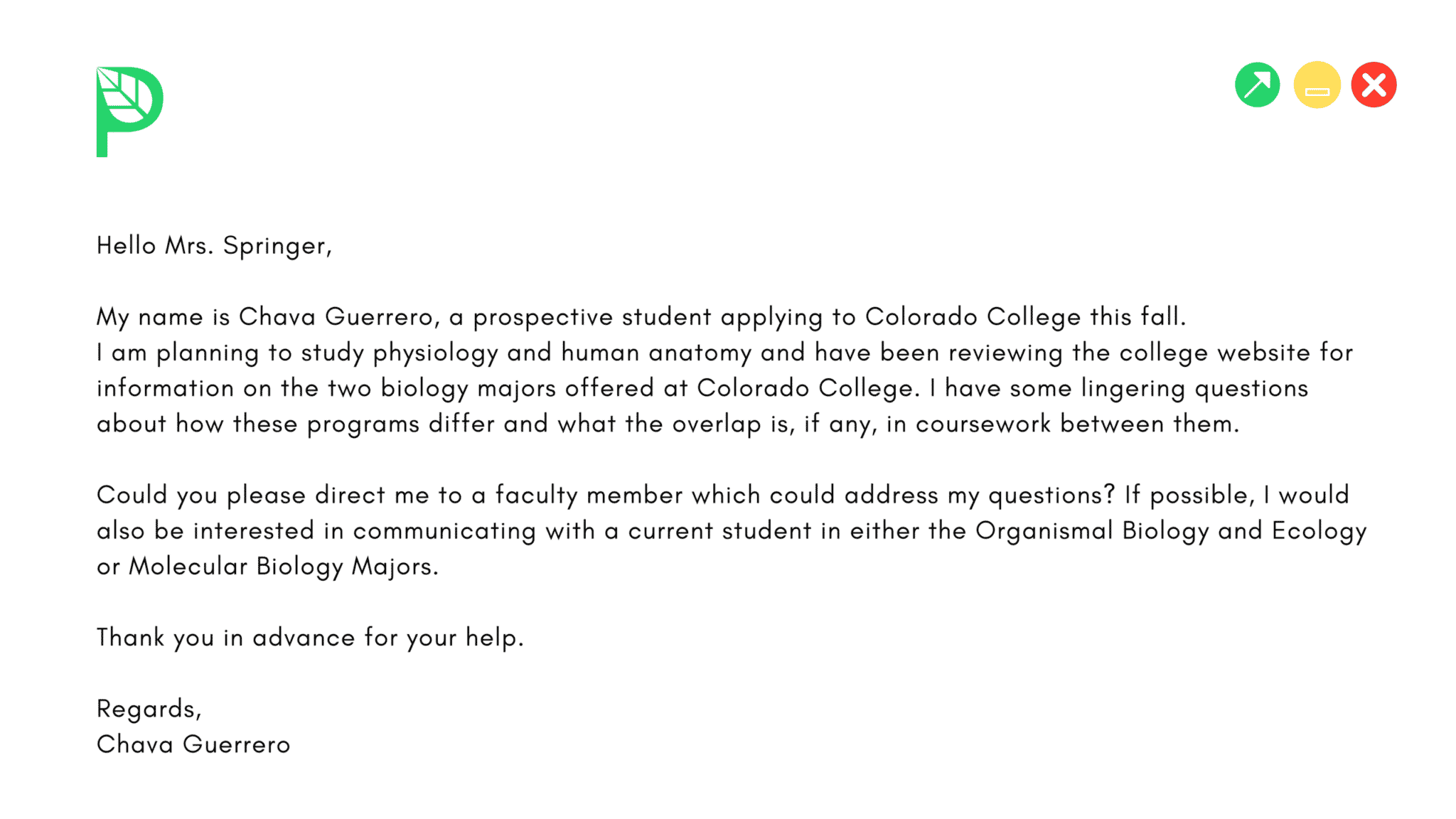Click the signature name 'Chava Guerrero' at bottom
The image size is (1456, 819).
tap(193, 744)
